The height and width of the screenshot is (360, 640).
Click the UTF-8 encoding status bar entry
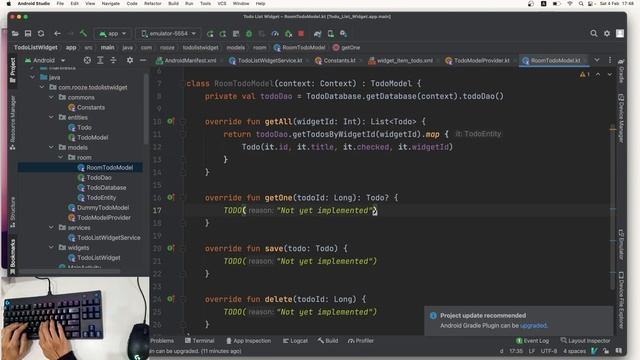[549, 351]
